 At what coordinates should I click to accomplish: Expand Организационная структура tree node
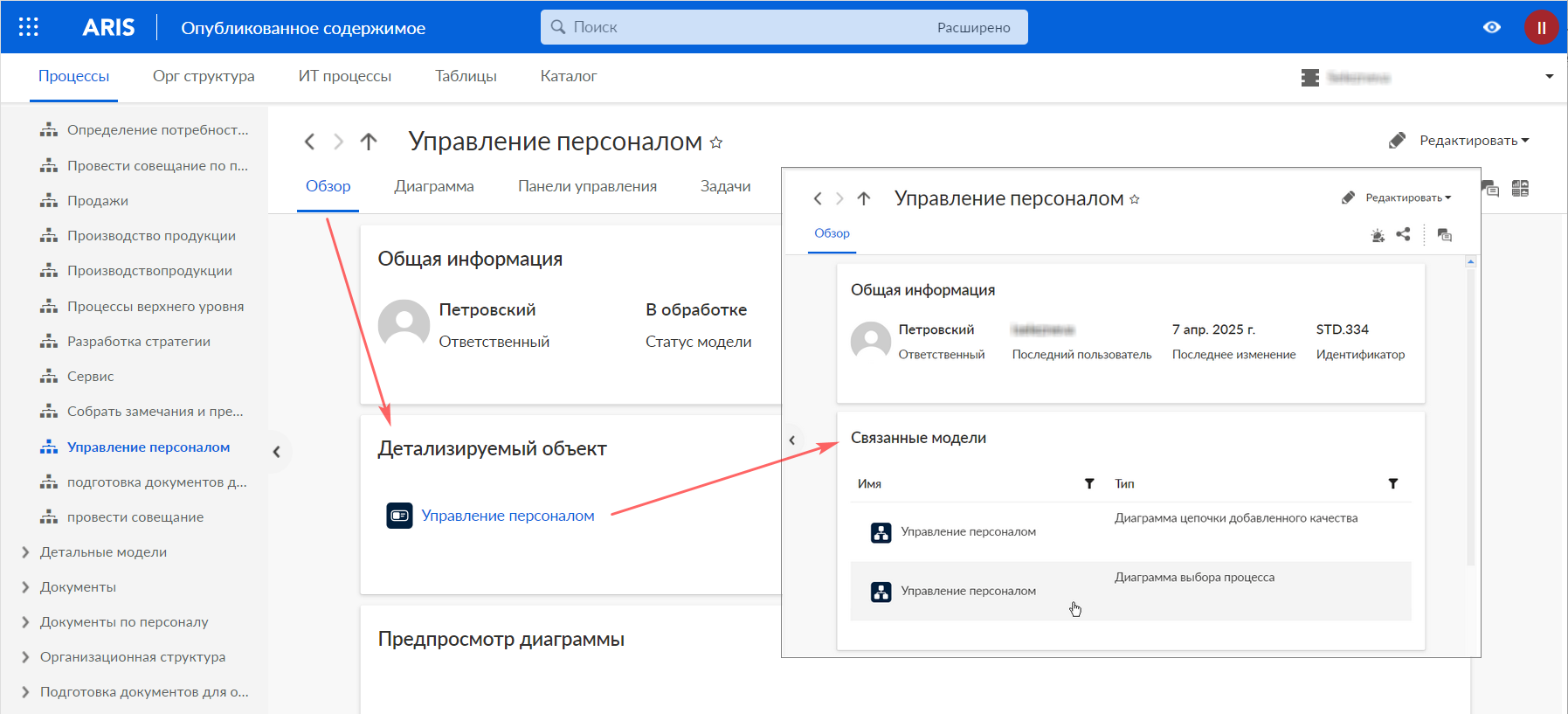click(25, 657)
